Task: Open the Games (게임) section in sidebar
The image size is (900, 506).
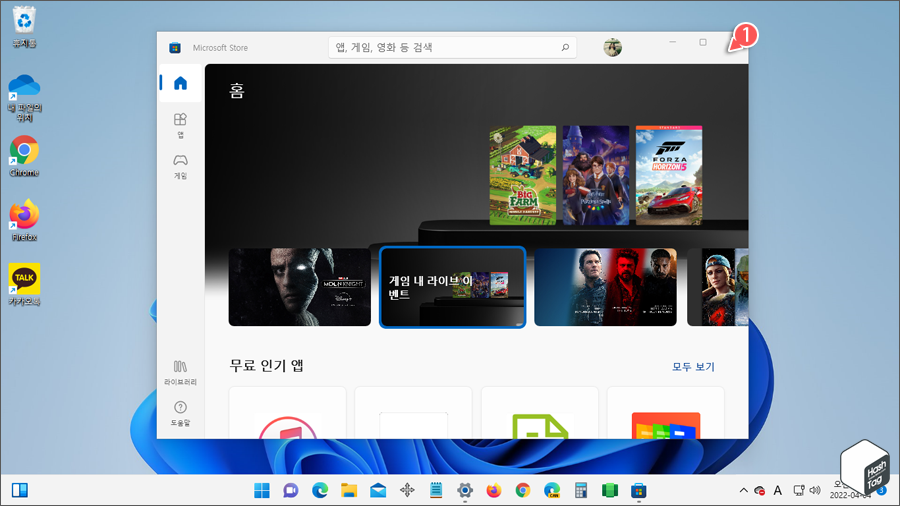Action: pyautogui.click(x=180, y=166)
